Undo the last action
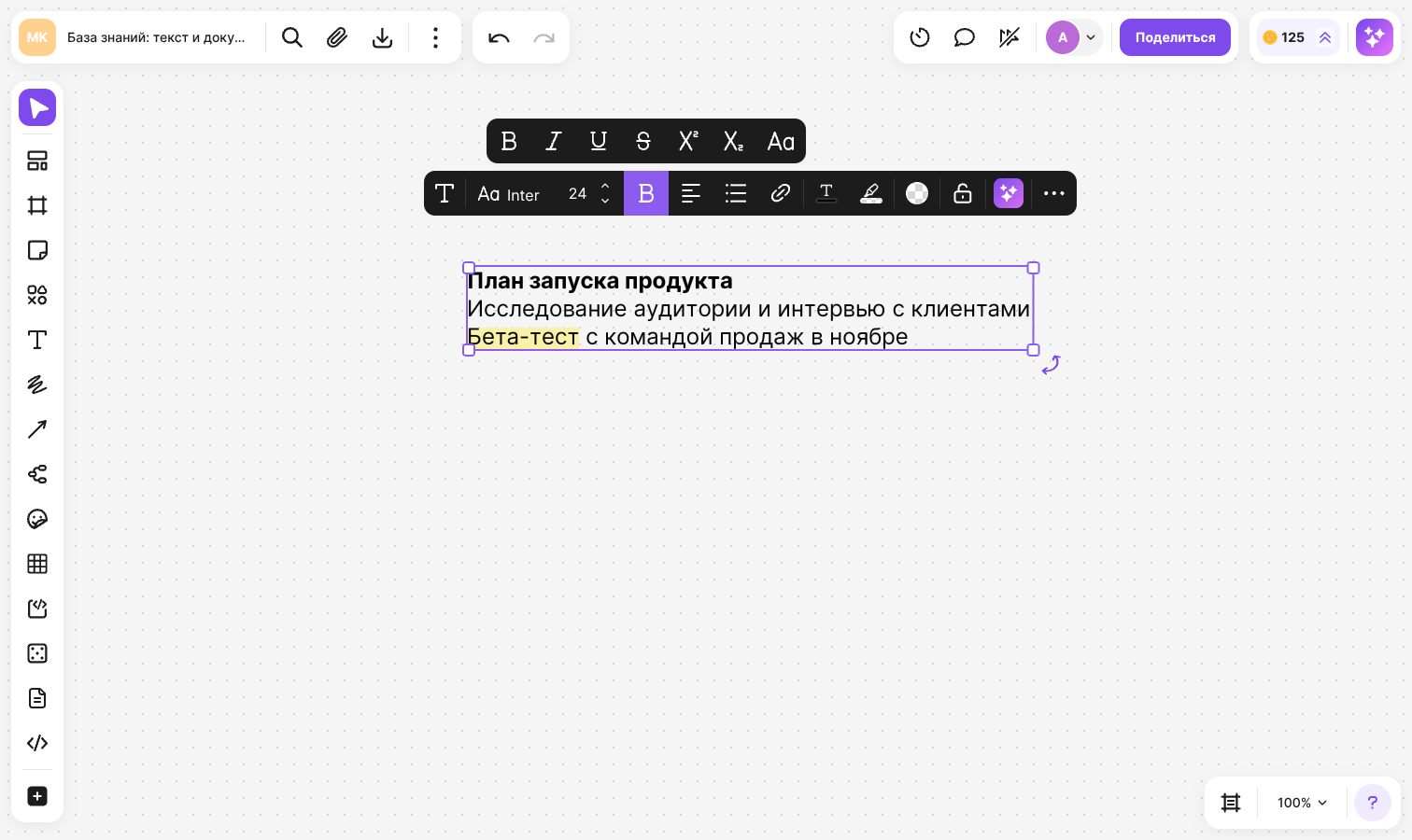The height and width of the screenshot is (840, 1412). (499, 37)
